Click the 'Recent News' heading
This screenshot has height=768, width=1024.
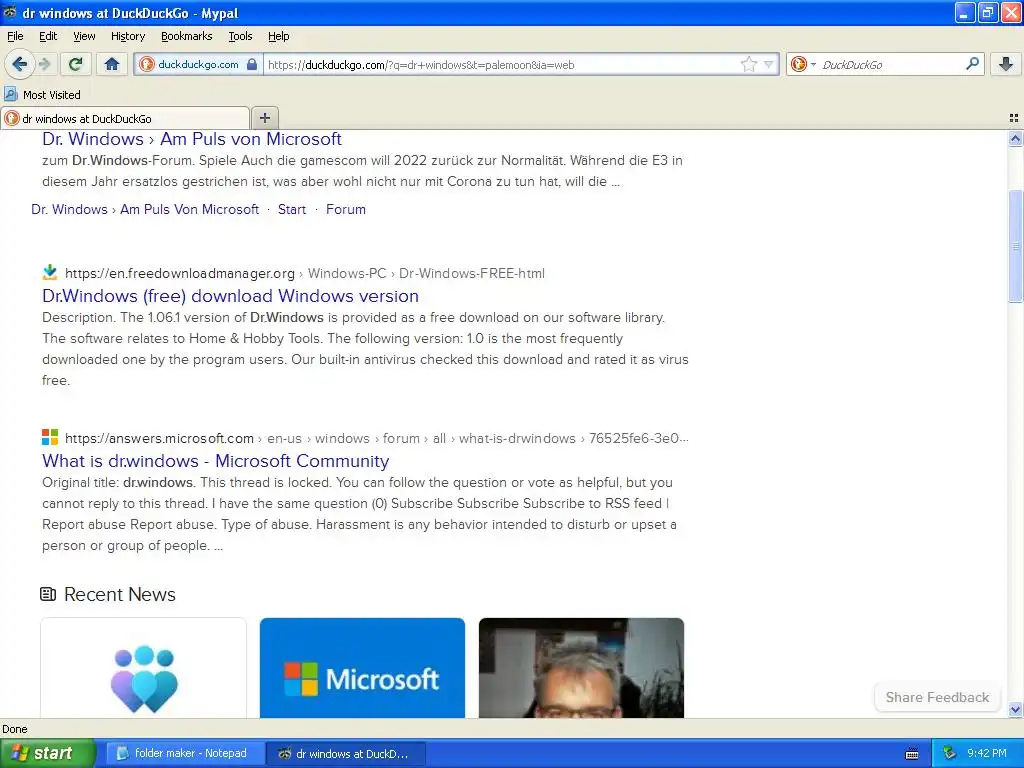(x=120, y=594)
